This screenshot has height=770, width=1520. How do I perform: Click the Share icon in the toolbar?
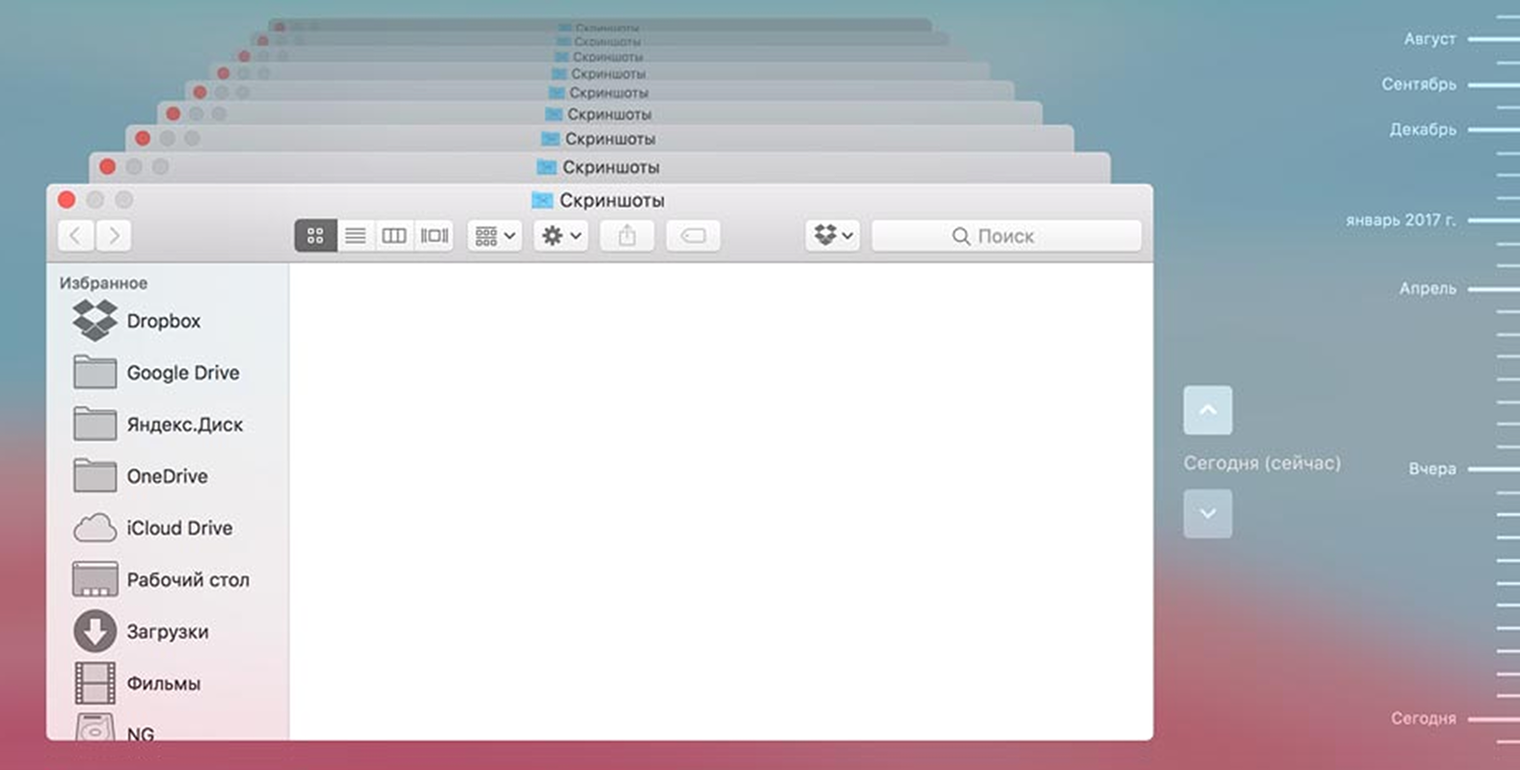click(627, 235)
